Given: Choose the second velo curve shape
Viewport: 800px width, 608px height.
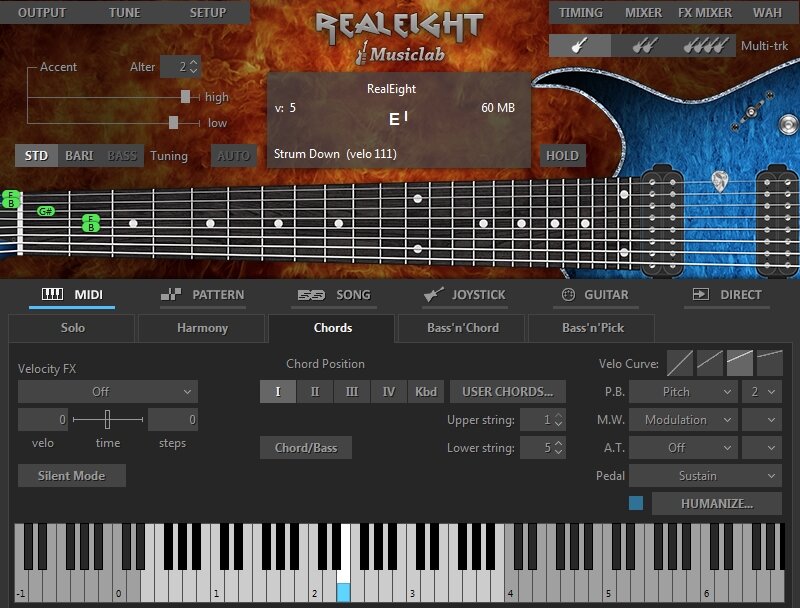Looking at the screenshot, I should [710, 363].
